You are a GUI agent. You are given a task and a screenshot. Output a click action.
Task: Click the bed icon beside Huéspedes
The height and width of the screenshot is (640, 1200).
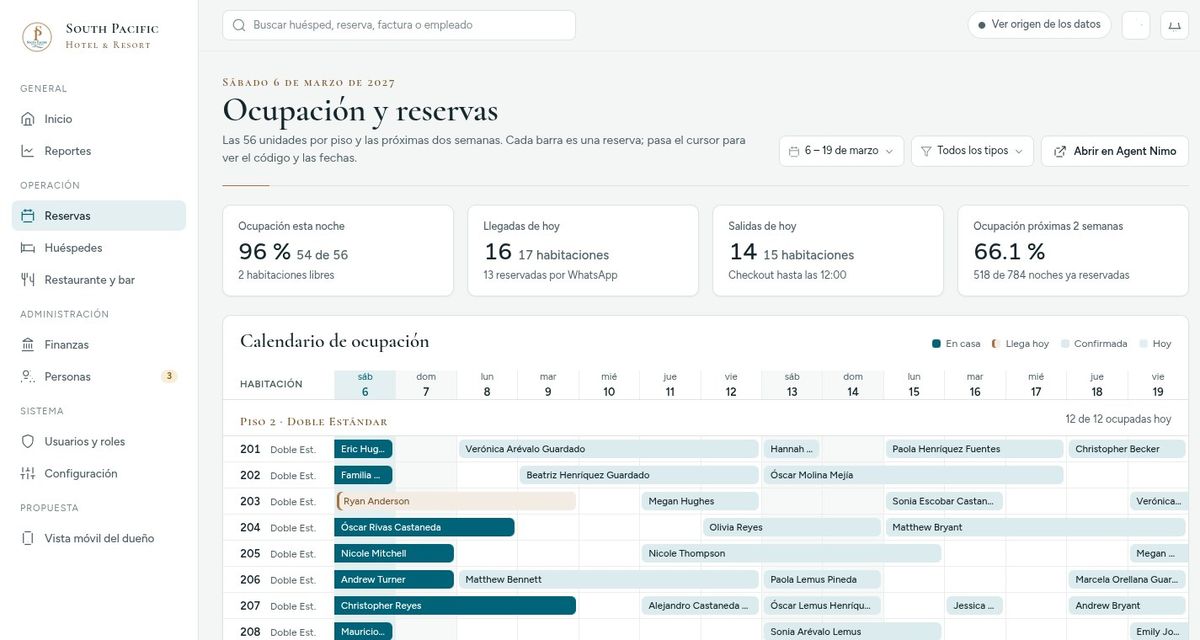coord(28,248)
